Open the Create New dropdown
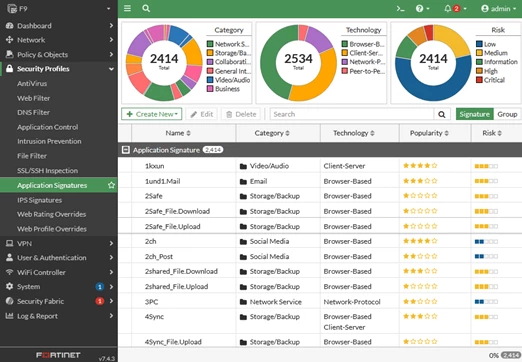This screenshot has width=522, height=362. point(152,114)
